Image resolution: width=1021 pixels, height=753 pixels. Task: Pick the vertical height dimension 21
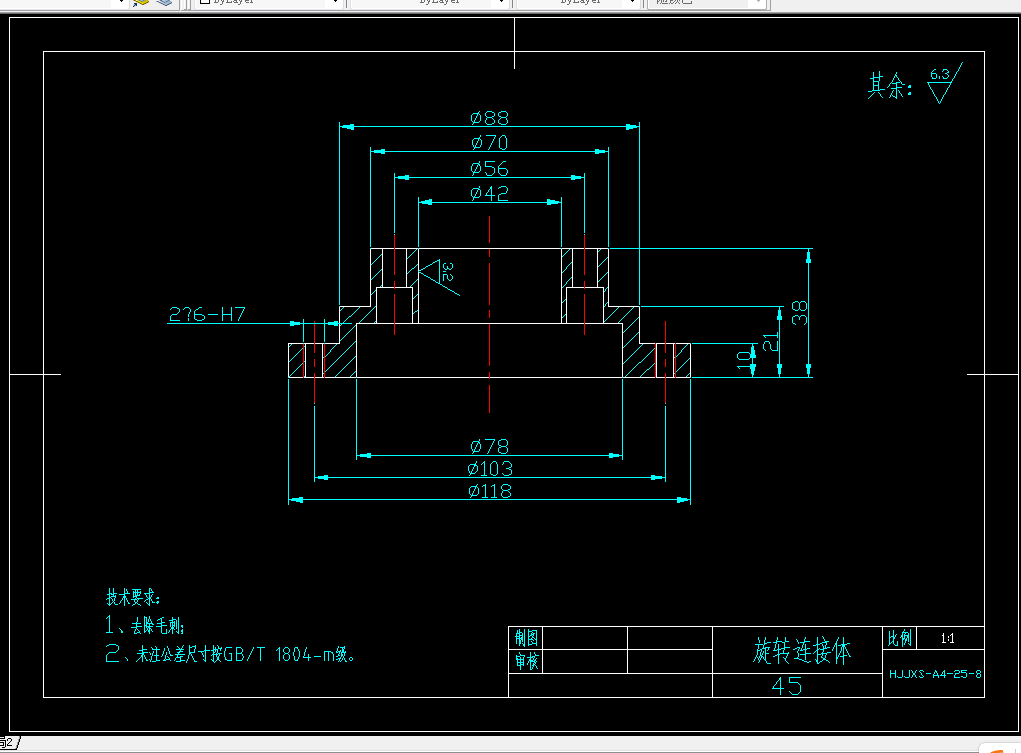point(771,342)
